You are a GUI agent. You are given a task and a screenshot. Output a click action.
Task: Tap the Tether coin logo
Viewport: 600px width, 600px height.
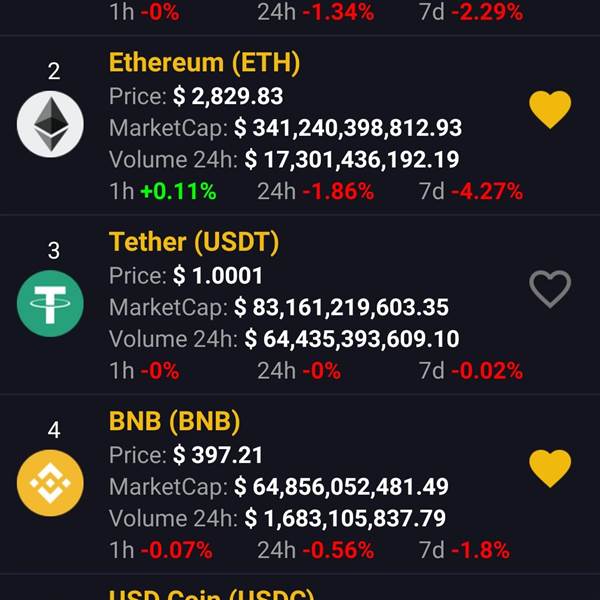(x=50, y=303)
